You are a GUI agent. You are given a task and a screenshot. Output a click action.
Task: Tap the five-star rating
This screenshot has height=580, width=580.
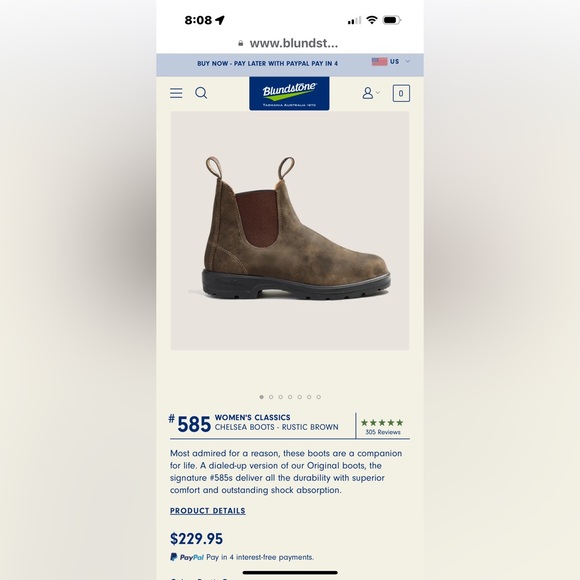[382, 422]
